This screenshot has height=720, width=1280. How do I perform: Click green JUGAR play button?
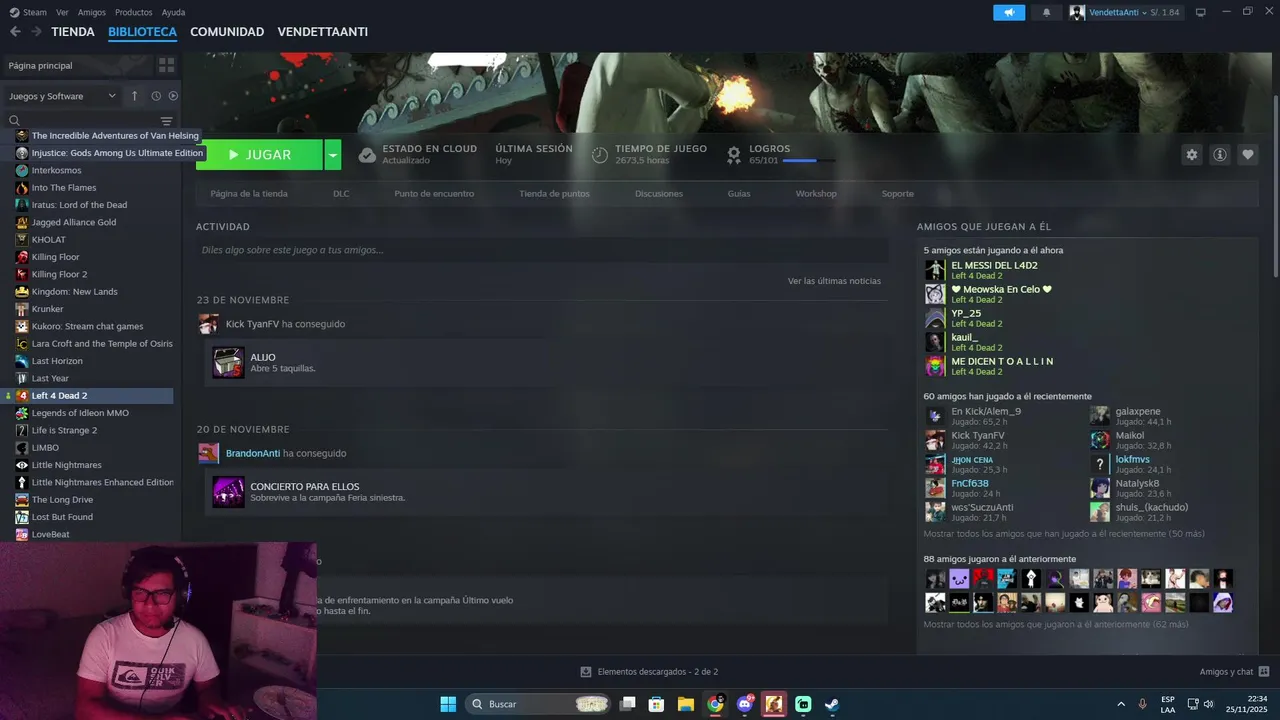coord(259,155)
